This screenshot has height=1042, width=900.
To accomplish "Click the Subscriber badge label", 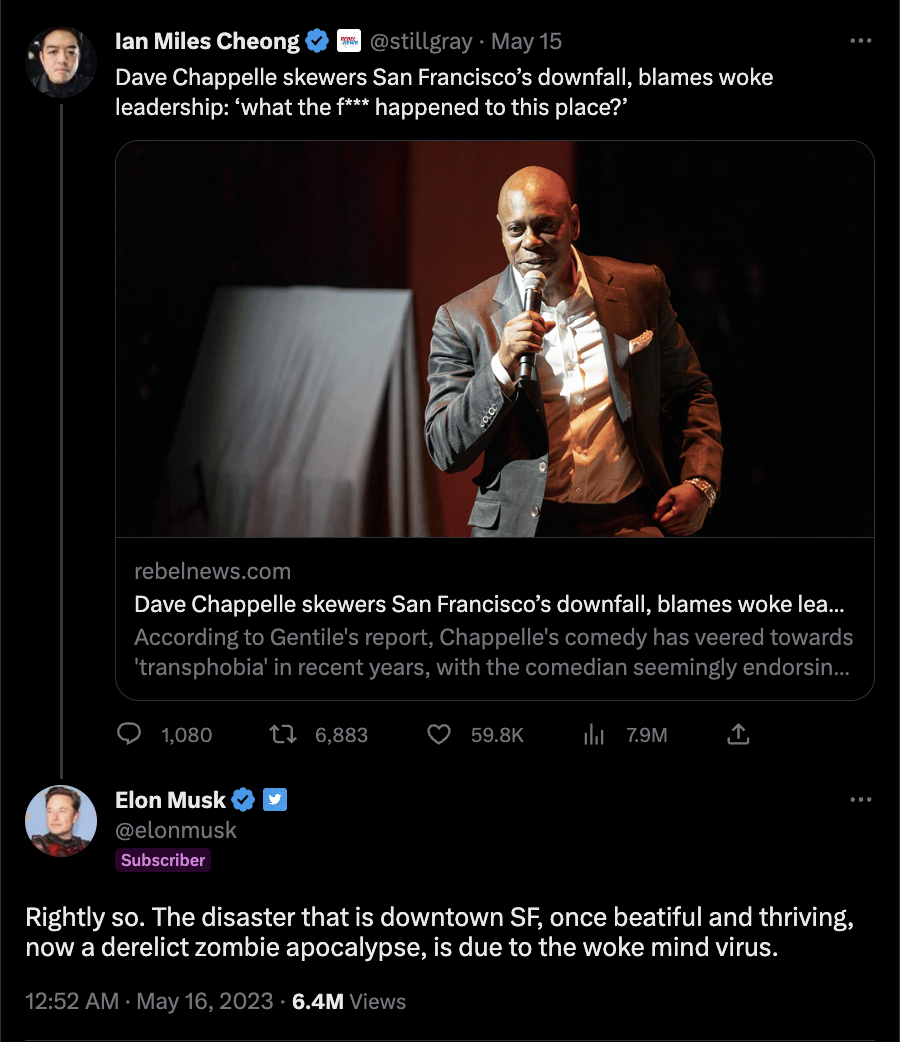I will [x=163, y=860].
